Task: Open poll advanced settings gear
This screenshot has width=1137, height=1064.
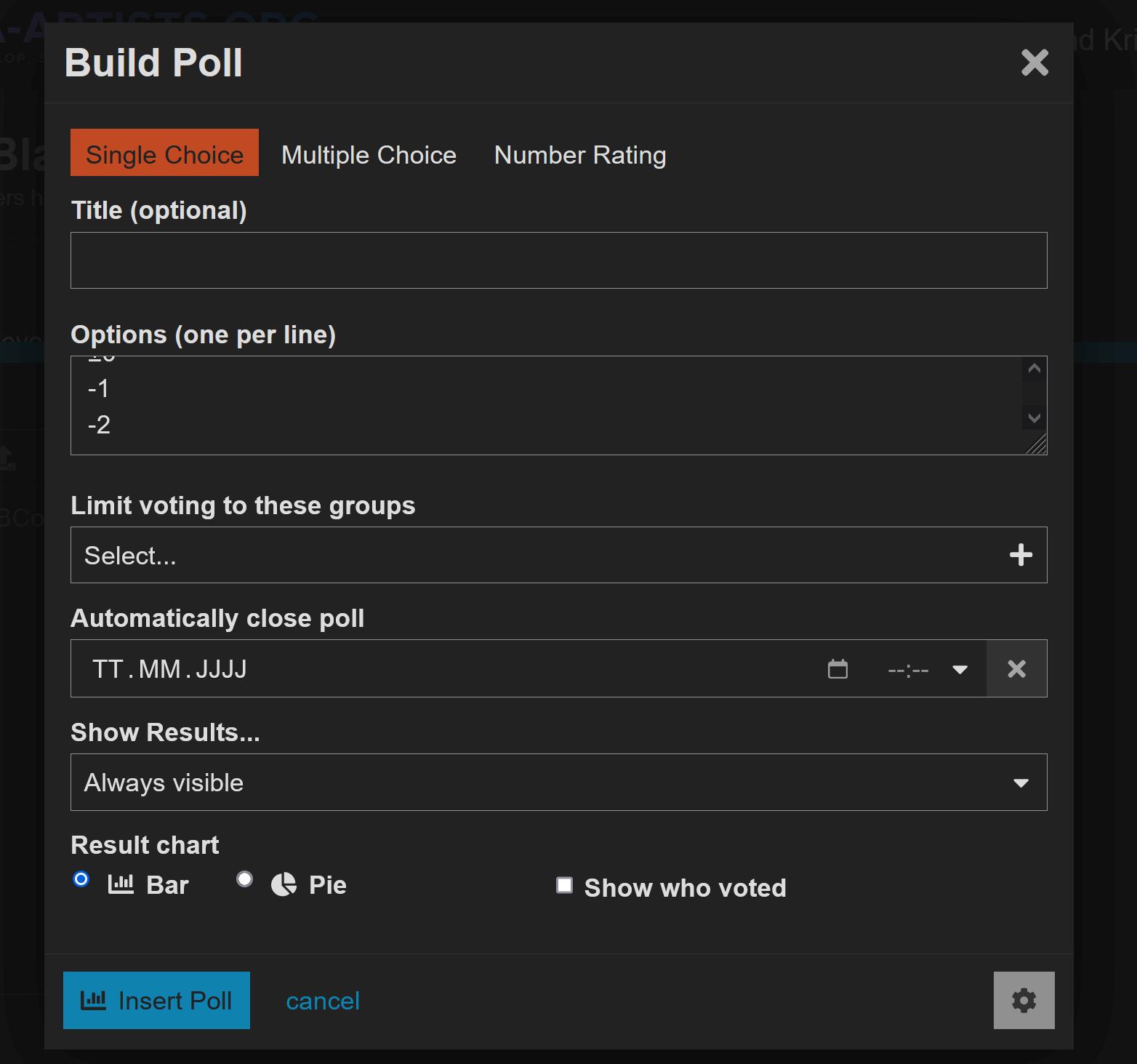Action: click(1024, 1001)
